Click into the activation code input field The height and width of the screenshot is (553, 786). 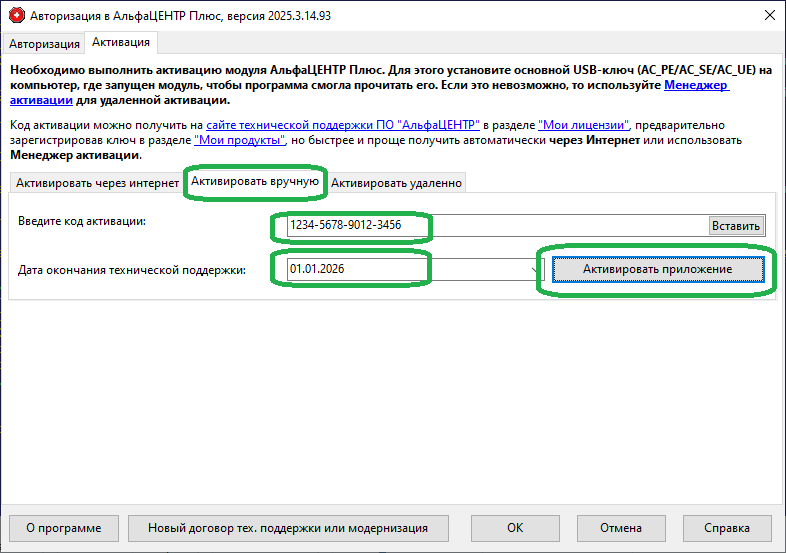[x=497, y=225]
